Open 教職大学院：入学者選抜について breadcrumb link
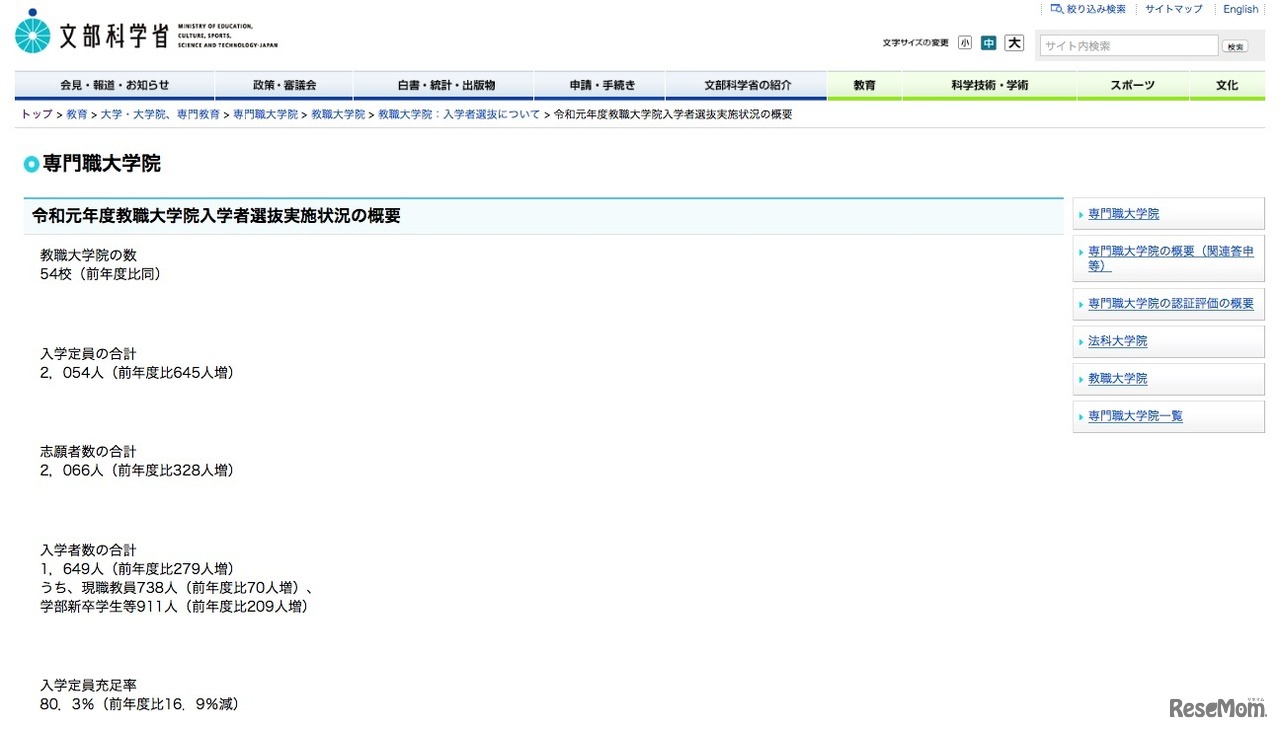This screenshot has width=1280, height=731. [459, 115]
